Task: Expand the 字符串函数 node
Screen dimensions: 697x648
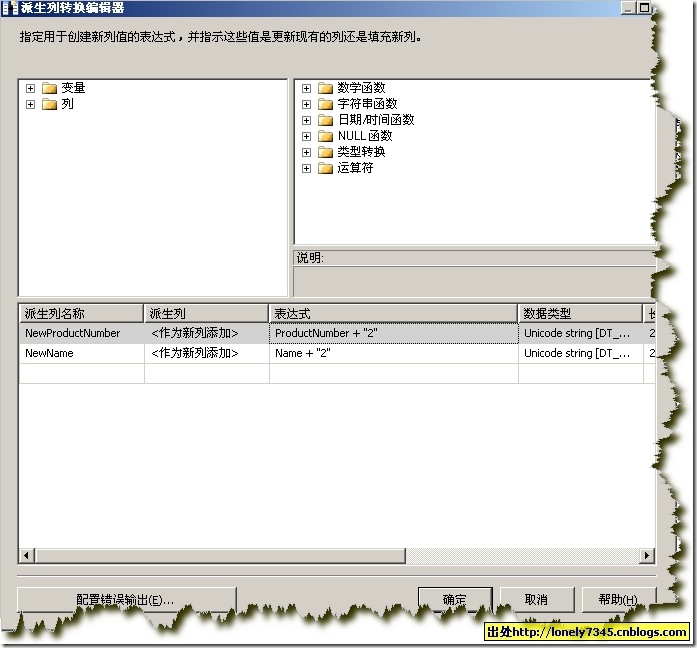Action: click(306, 104)
